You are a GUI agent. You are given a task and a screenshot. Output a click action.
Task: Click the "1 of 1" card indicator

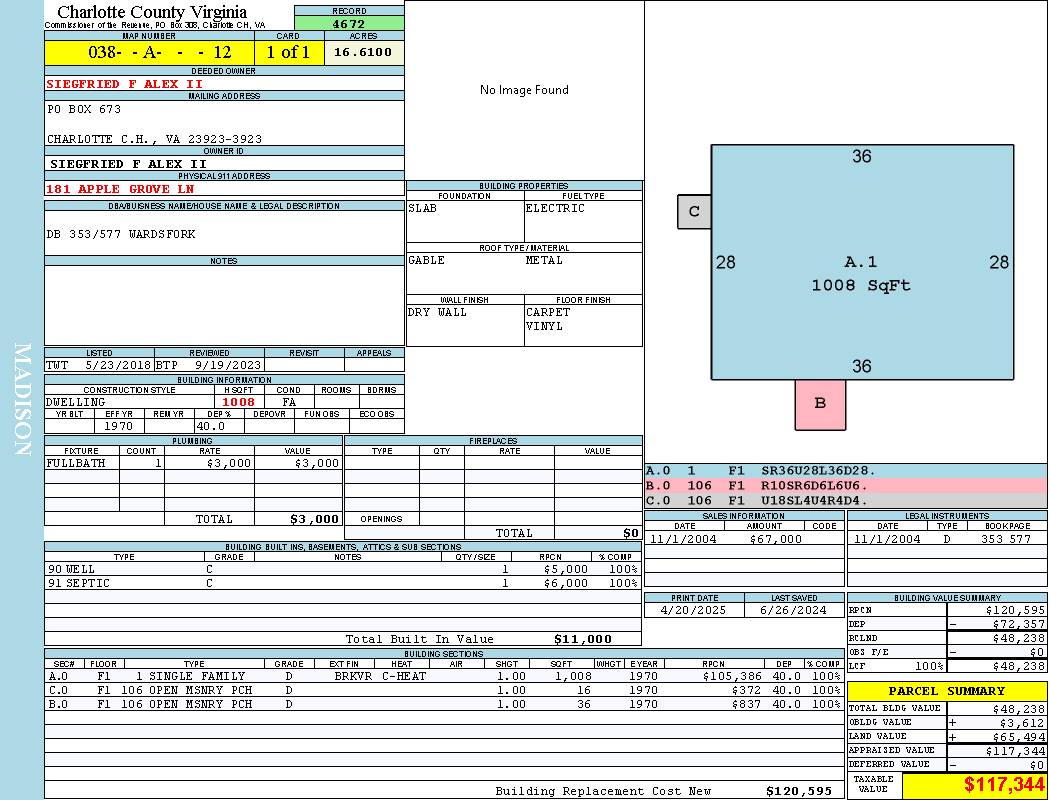pyautogui.click(x=288, y=52)
